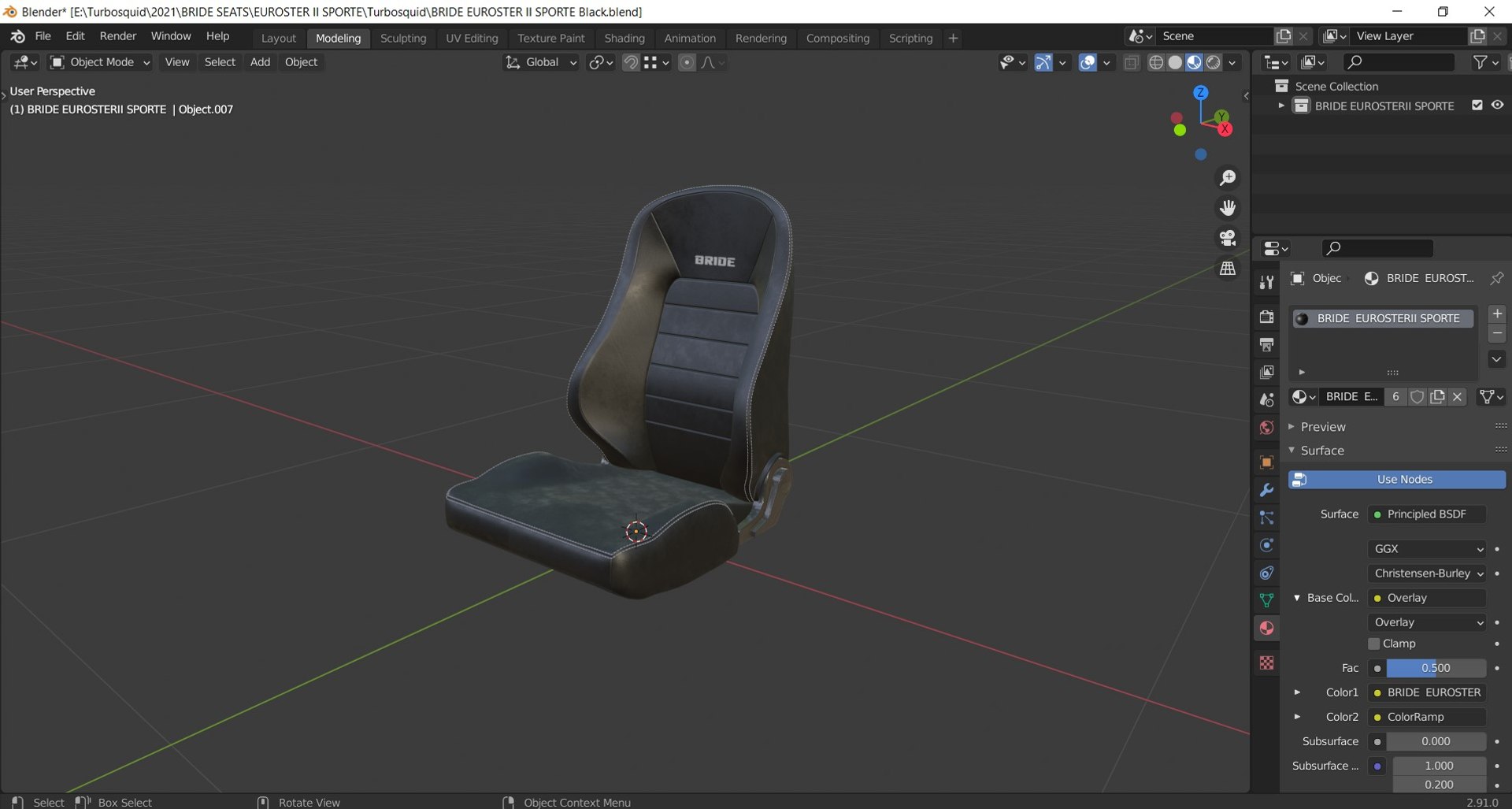This screenshot has height=809, width=1512.
Task: Click the Color2 ColorRamp link button
Action: click(1427, 717)
